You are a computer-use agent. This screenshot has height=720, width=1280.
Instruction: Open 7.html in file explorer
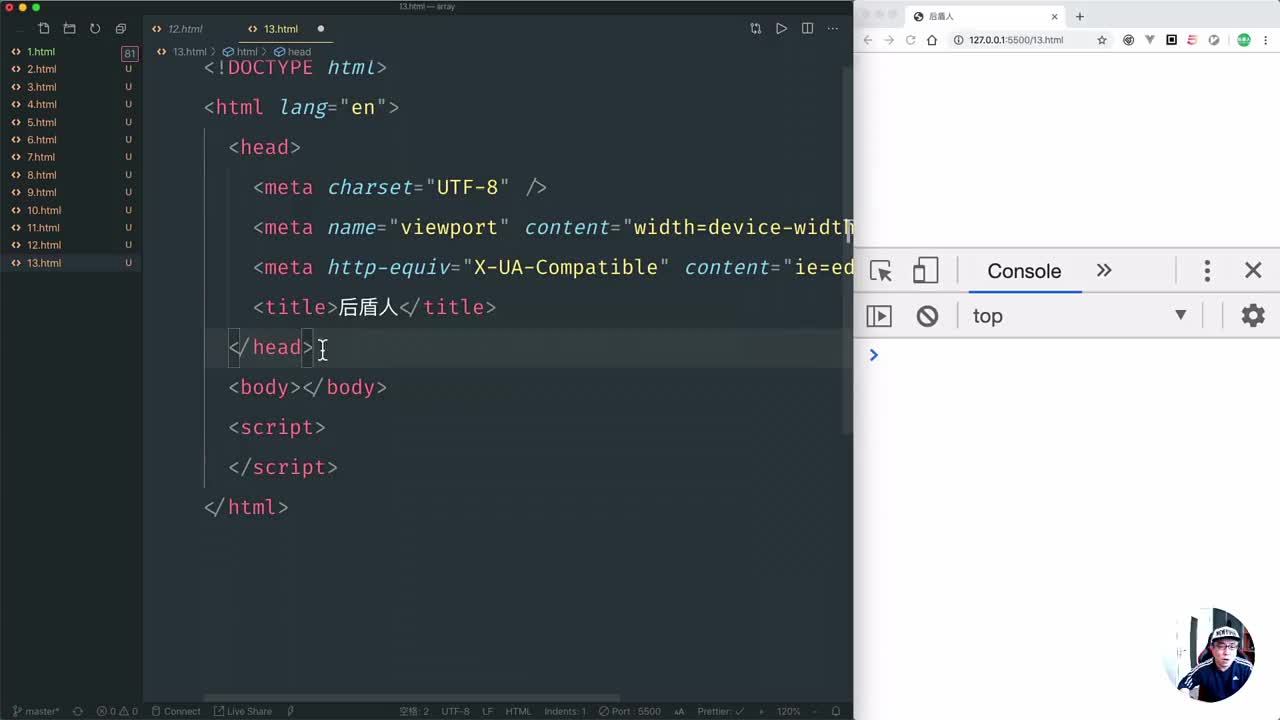[70, 157]
